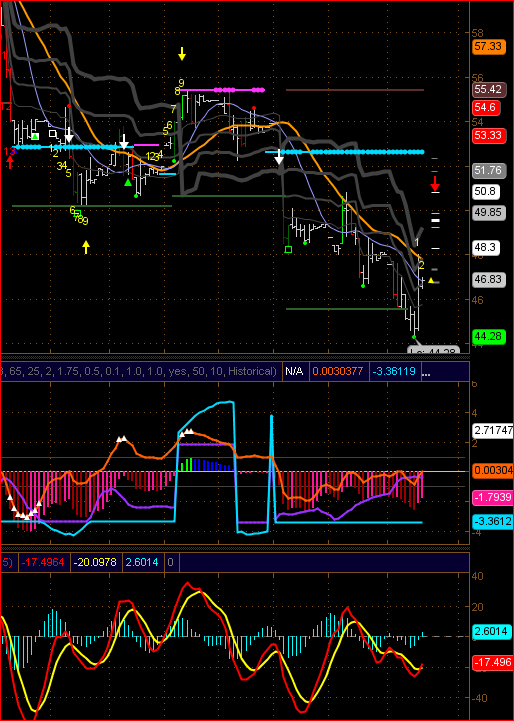Click the cyan 2.6014 value in lower header
Screen dimensions: 514x721
(x=142, y=562)
